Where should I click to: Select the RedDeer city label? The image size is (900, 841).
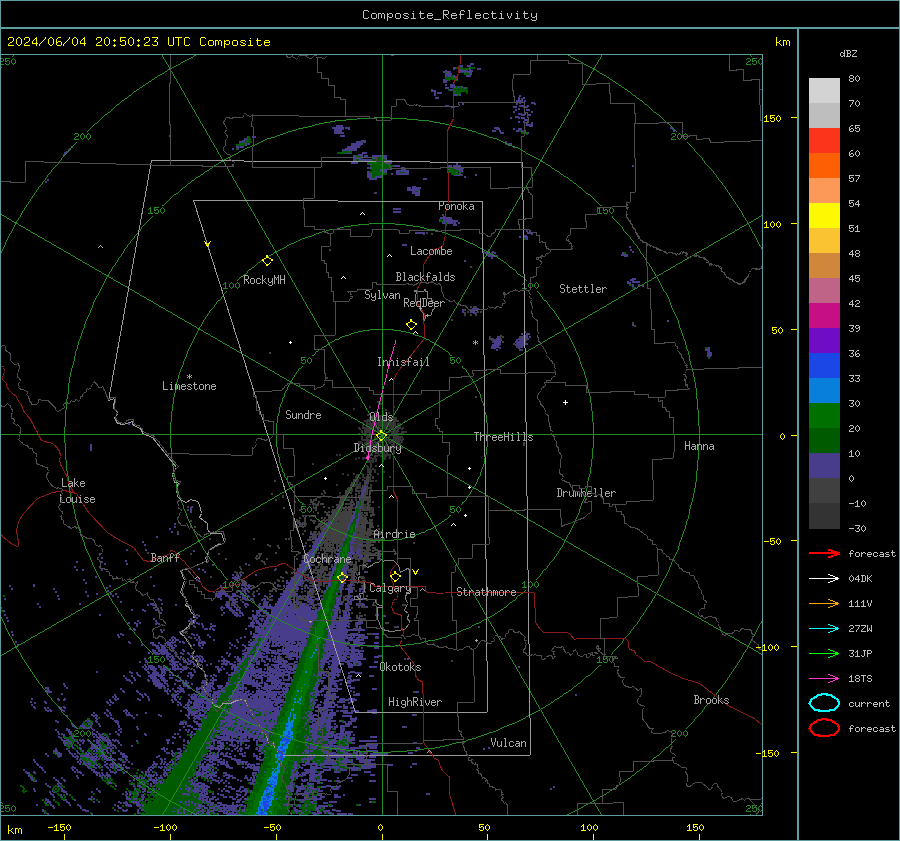pyautogui.click(x=424, y=303)
